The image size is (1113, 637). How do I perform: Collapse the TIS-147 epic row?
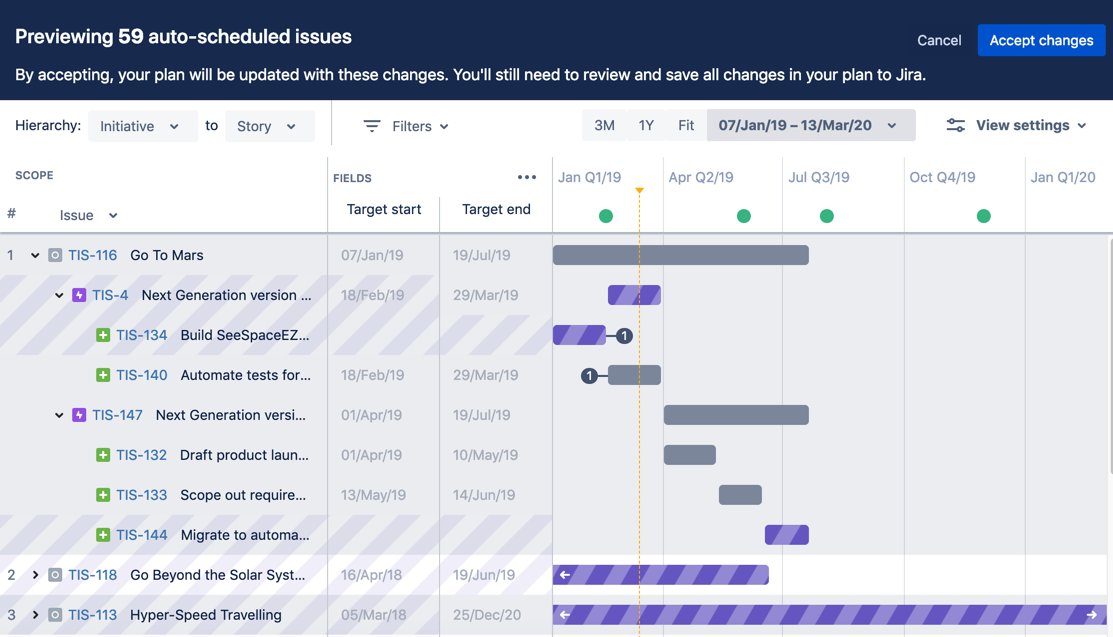click(x=59, y=415)
